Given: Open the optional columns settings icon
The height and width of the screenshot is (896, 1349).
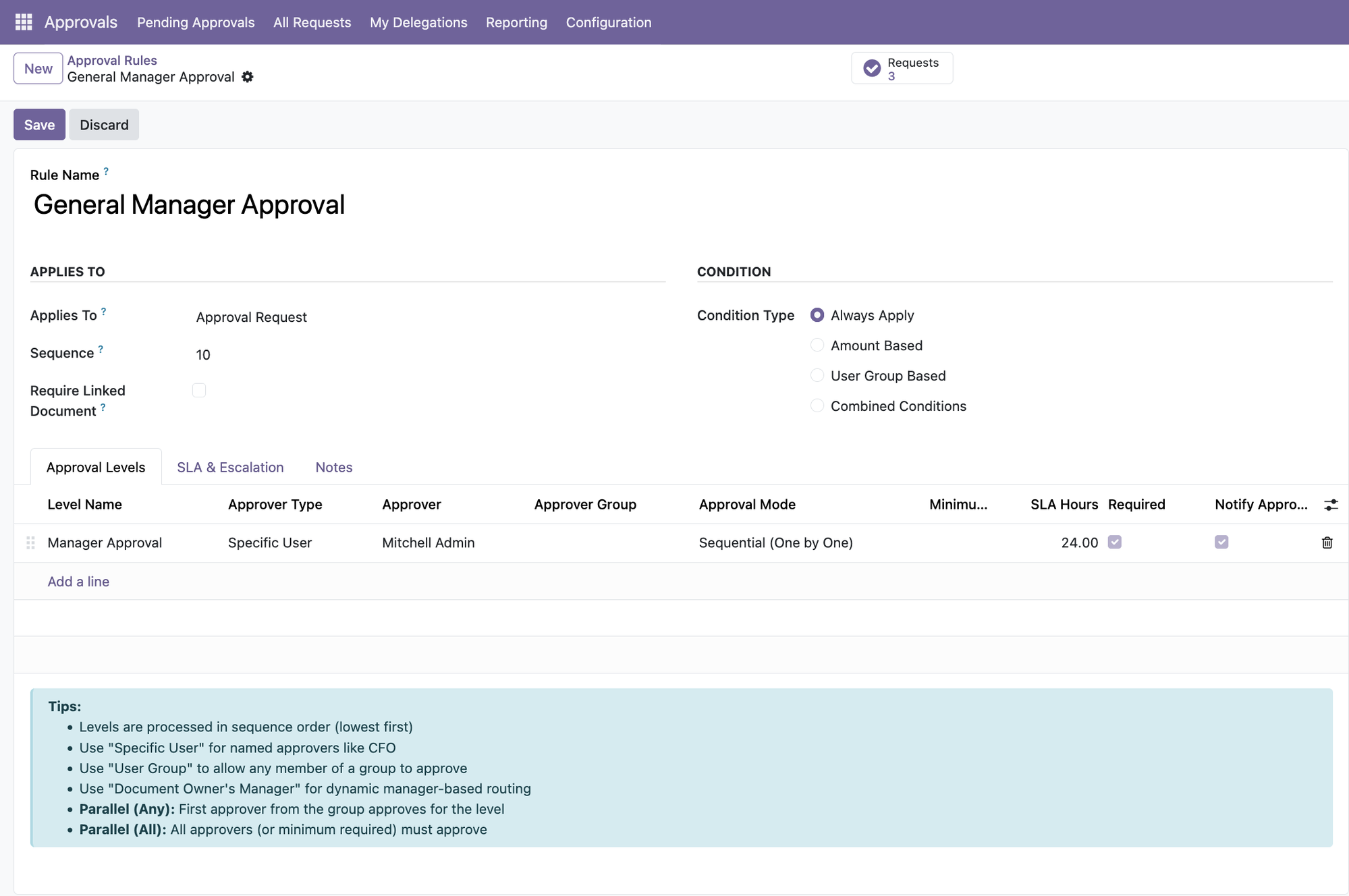Looking at the screenshot, I should click(1331, 505).
